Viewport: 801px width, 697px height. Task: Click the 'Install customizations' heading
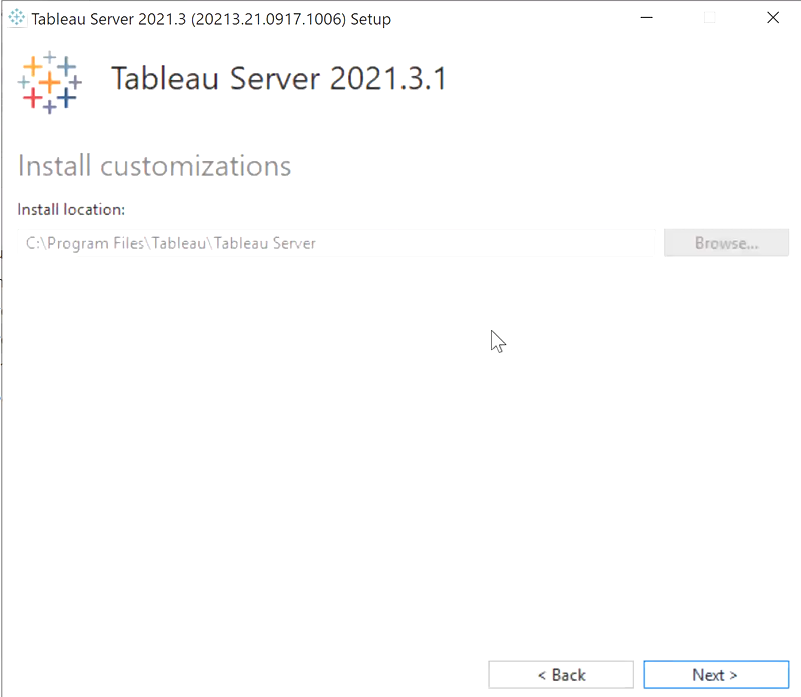154,166
